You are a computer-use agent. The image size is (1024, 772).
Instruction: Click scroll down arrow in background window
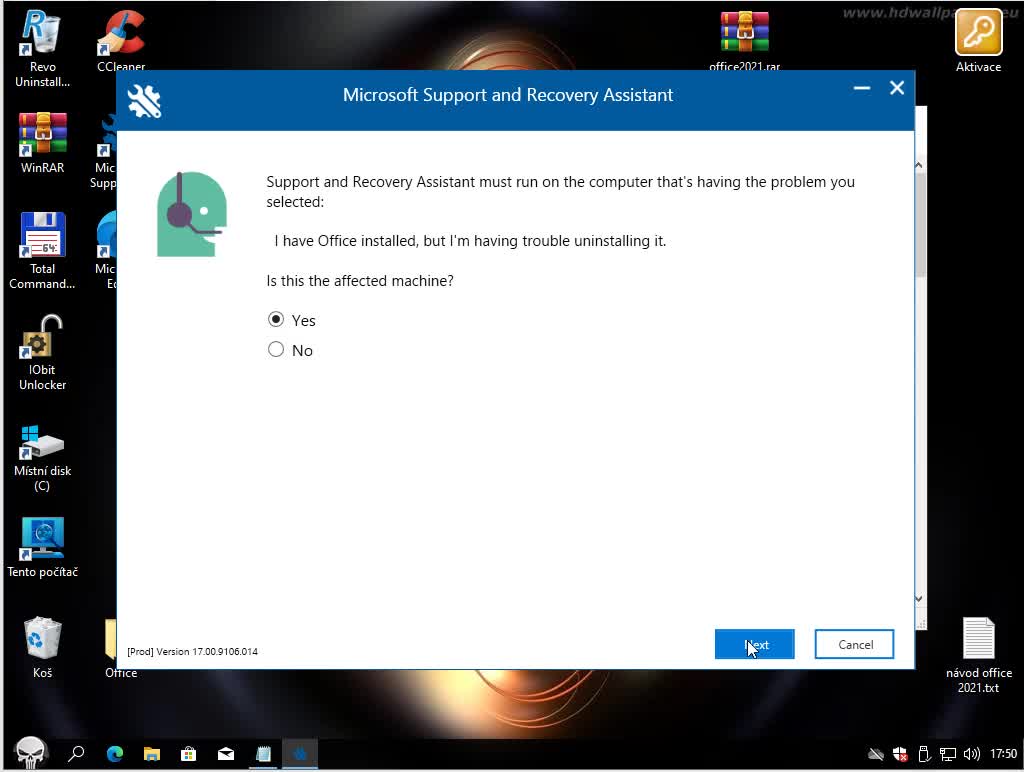click(x=919, y=598)
